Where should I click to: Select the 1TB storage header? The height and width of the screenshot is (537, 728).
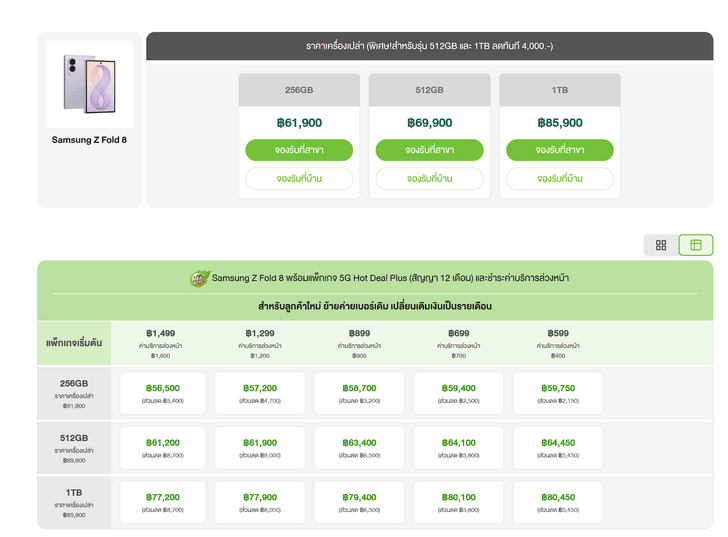click(560, 90)
